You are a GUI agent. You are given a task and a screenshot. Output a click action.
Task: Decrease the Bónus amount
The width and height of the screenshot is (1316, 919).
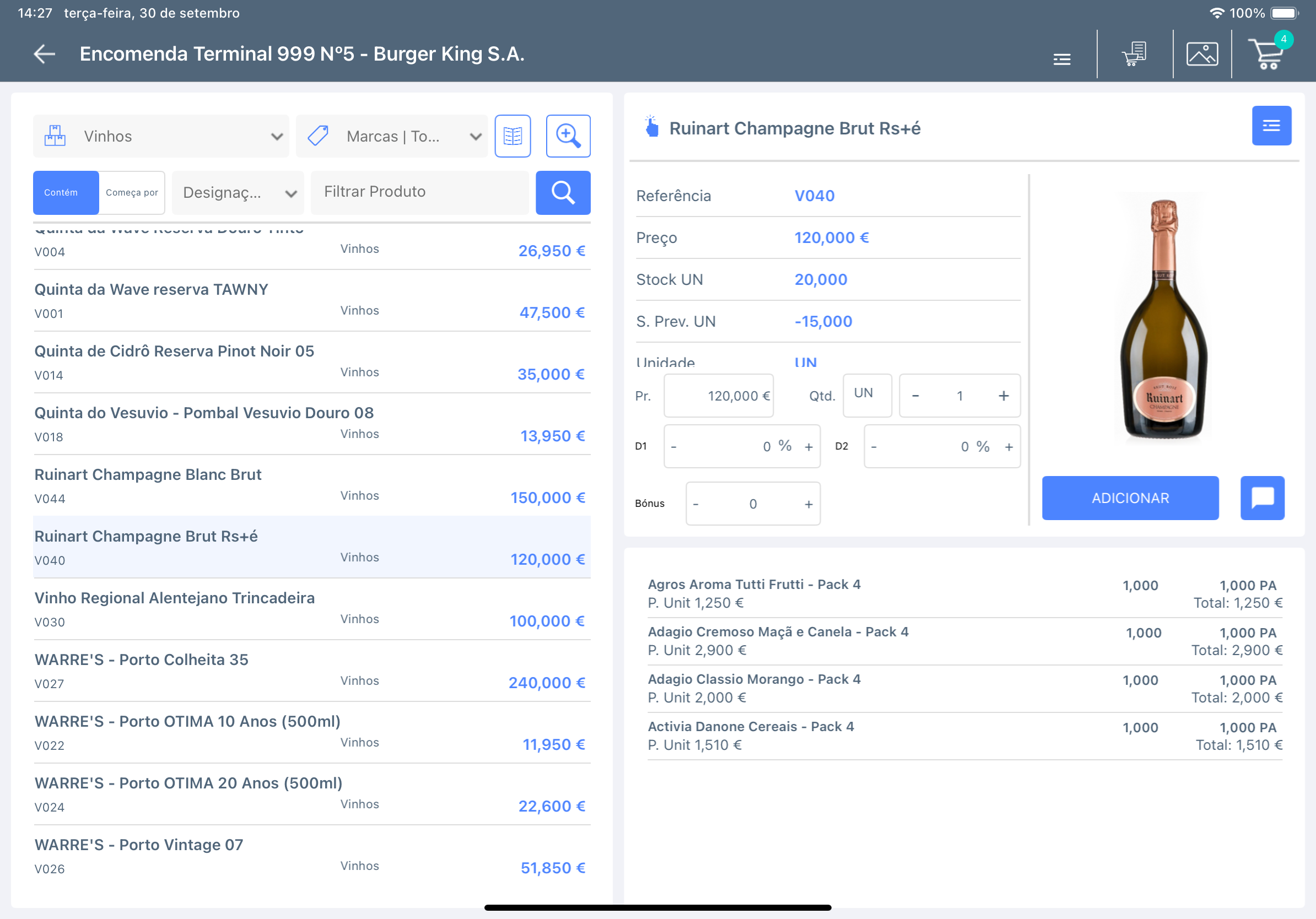click(695, 504)
